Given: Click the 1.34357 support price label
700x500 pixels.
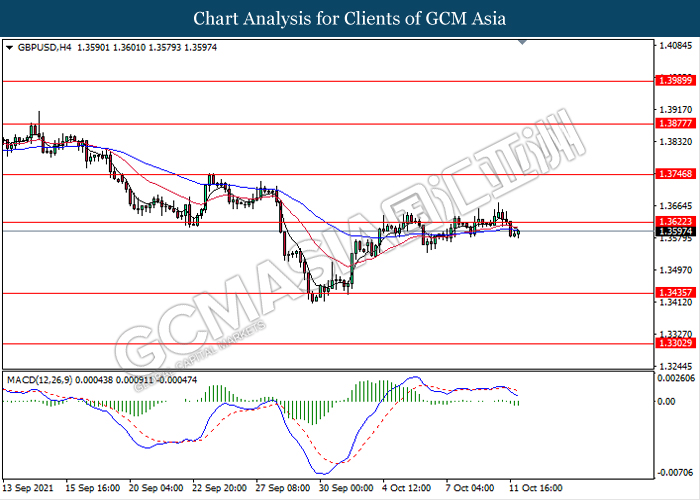Looking at the screenshot, I should click(x=675, y=292).
